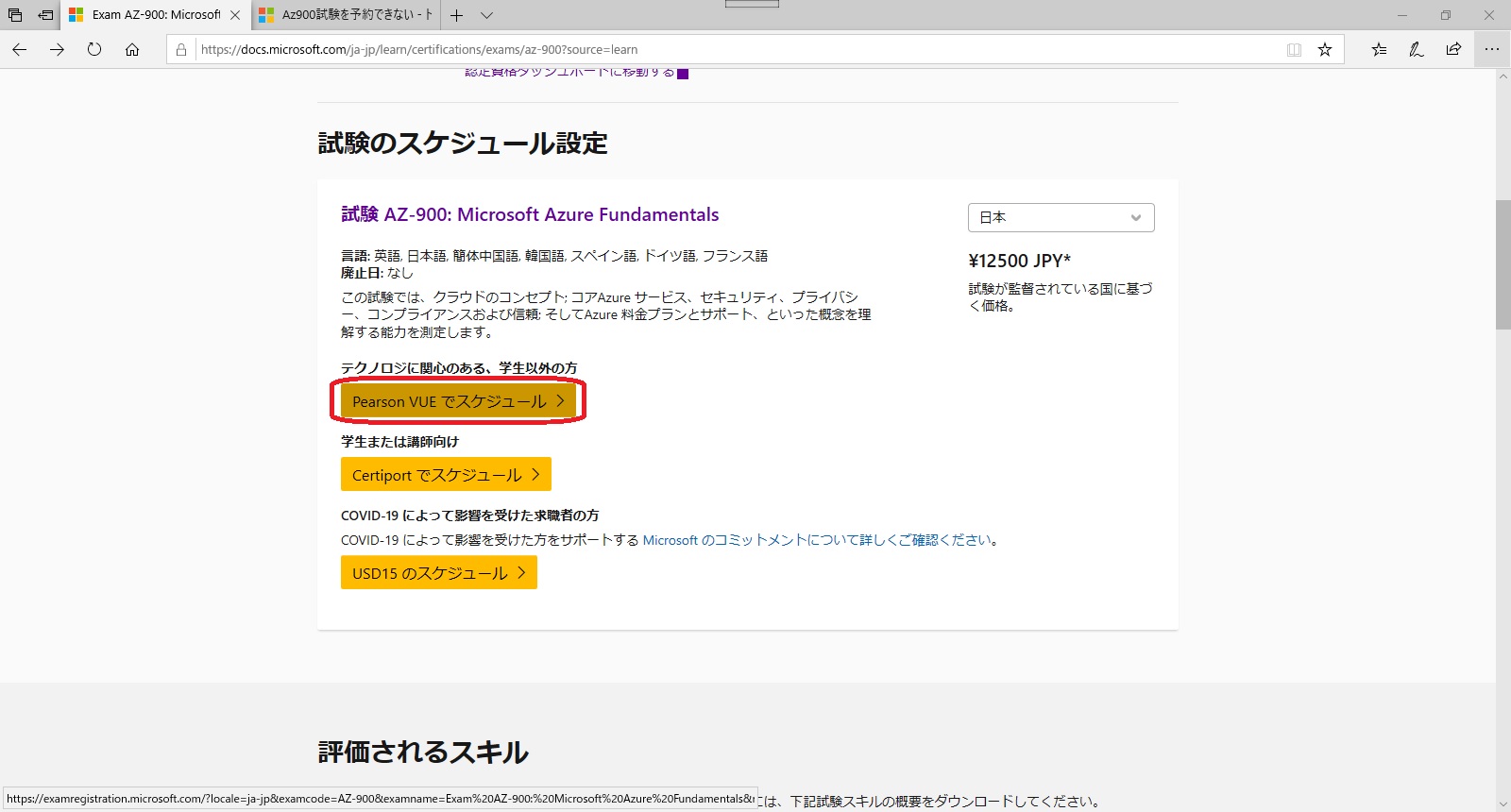Open the browser home page
The image size is (1511, 812).
click(x=132, y=49)
